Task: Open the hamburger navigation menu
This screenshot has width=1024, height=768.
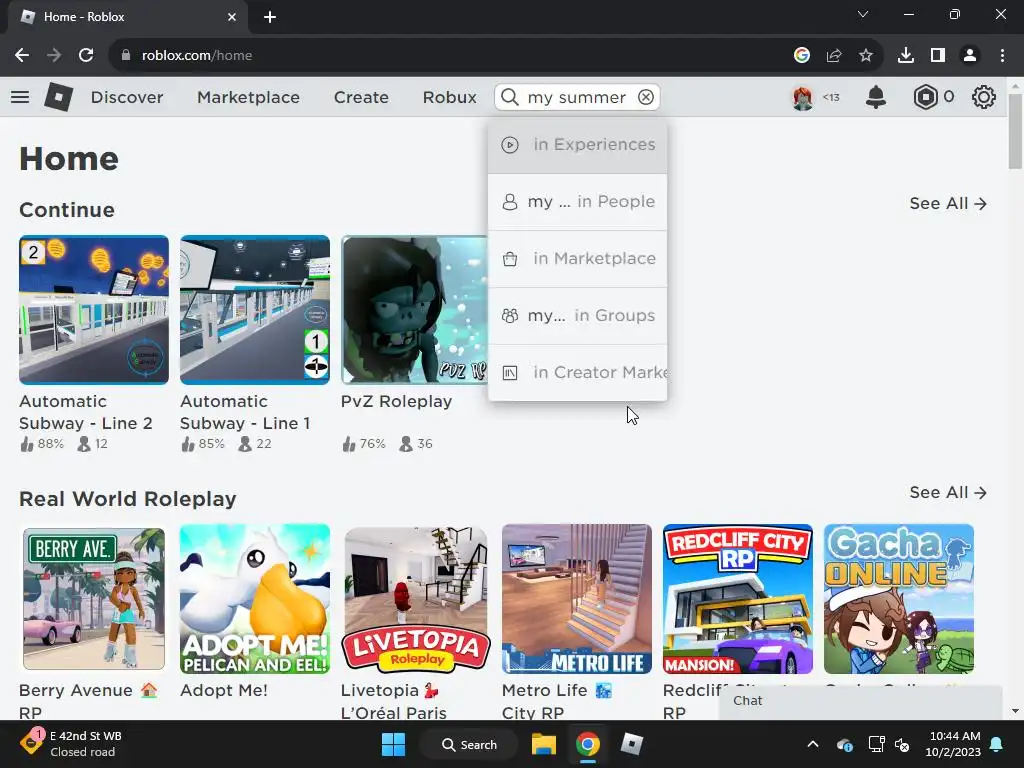Action: tap(20, 97)
